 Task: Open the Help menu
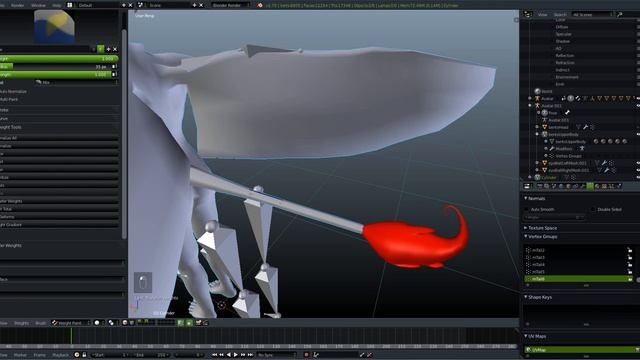tap(57, 5)
